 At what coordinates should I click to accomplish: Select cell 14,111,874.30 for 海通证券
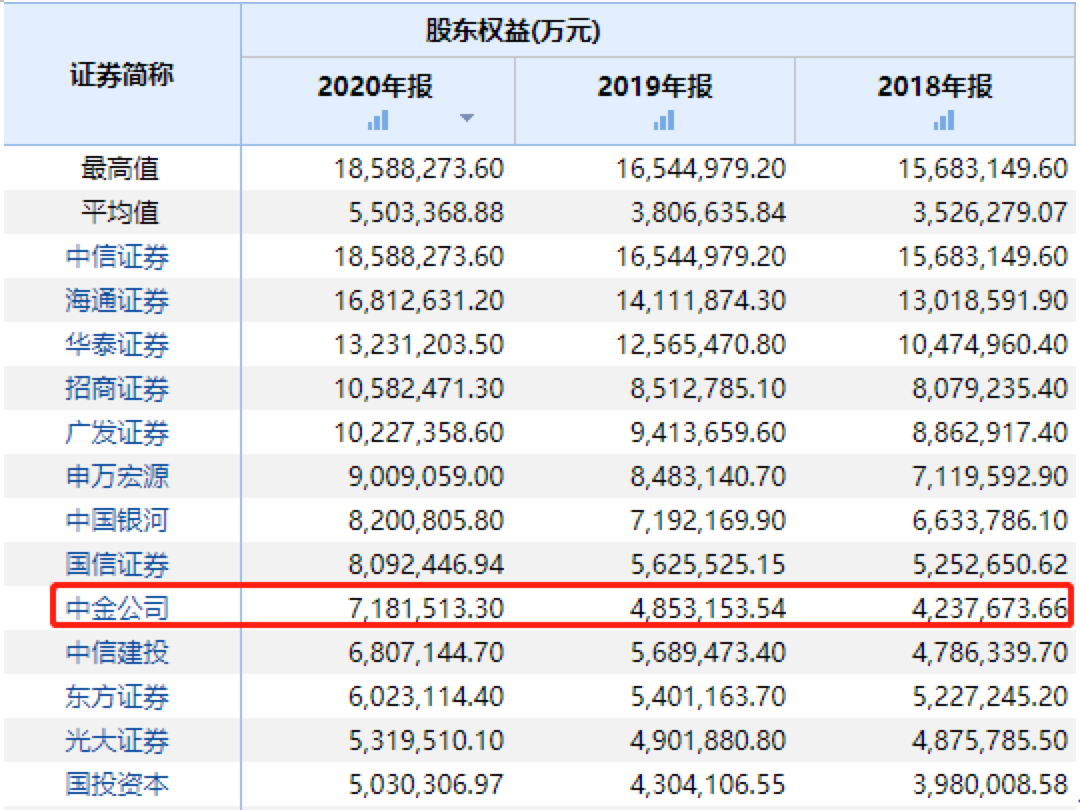[x=701, y=301]
